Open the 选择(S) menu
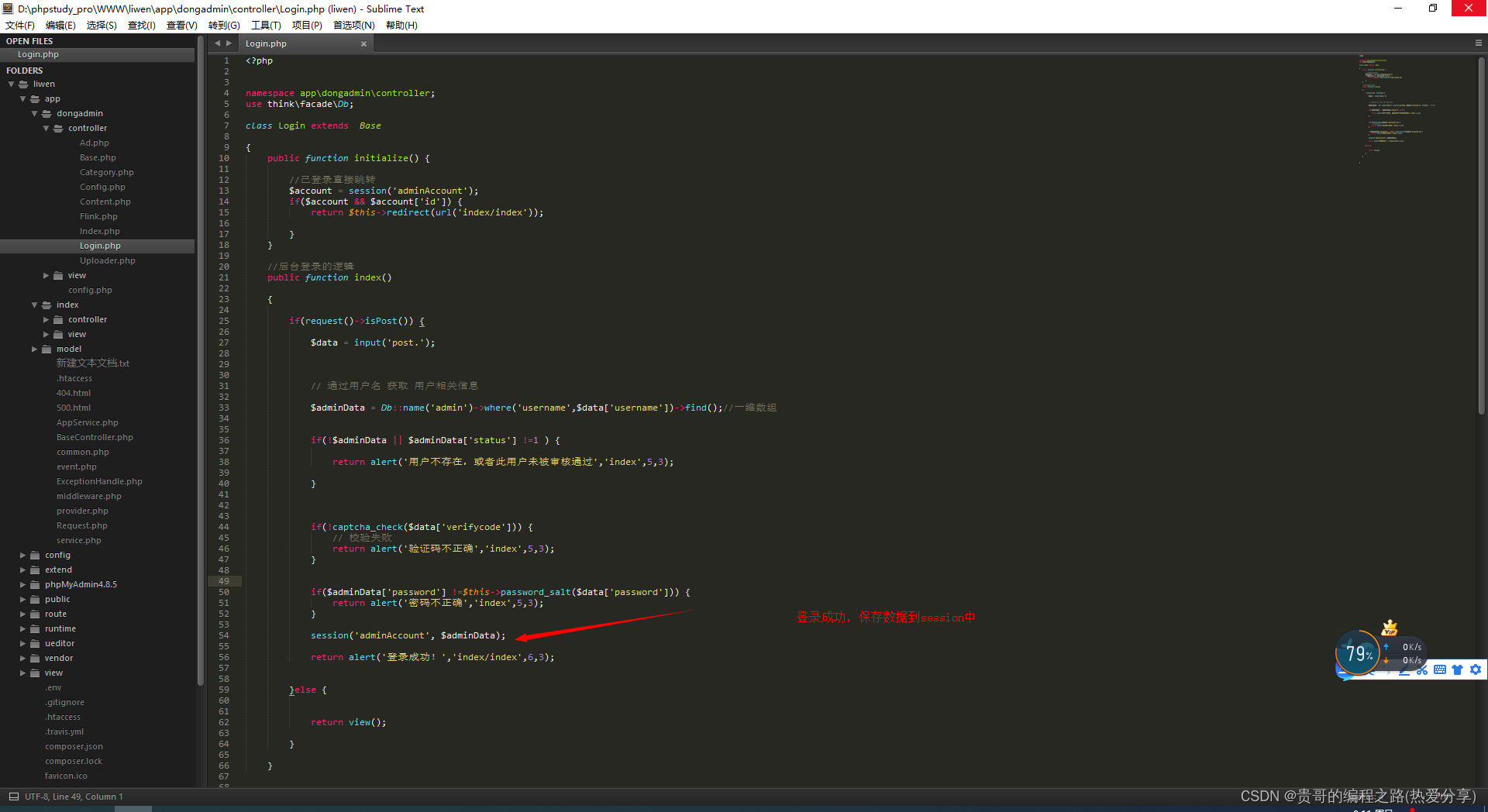Image resolution: width=1488 pixels, height=812 pixels. (102, 26)
